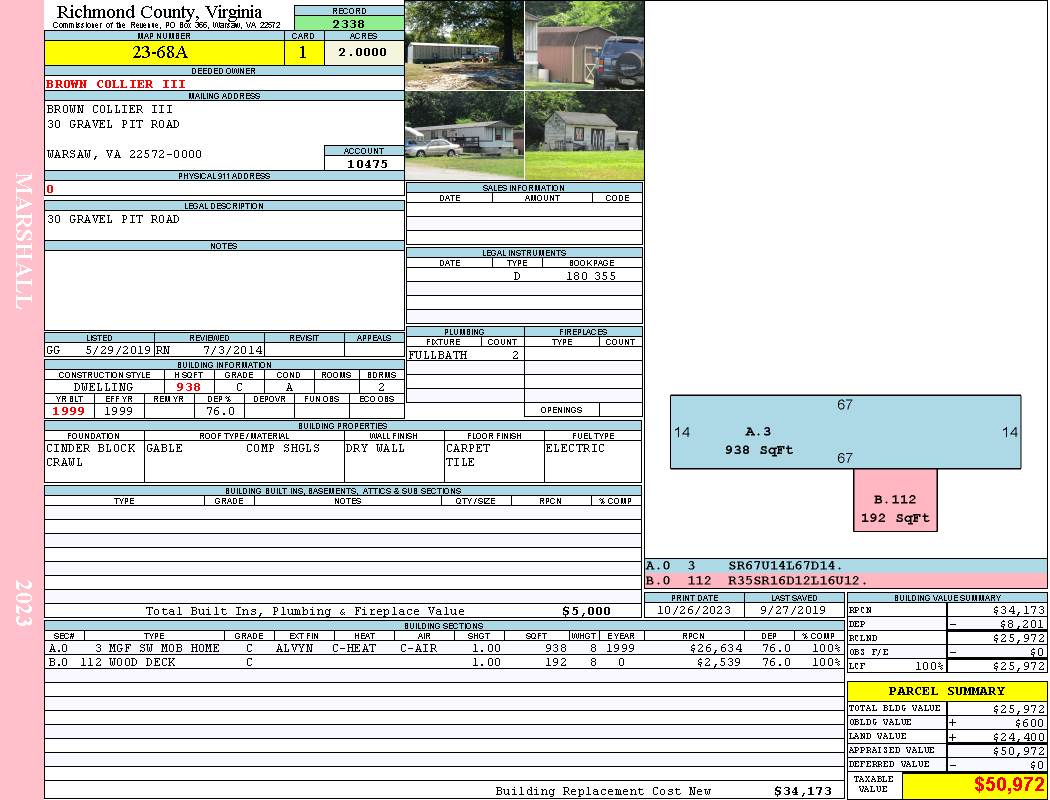Select the bottom-left mobile home photo
This screenshot has width=1050, height=800.
click(464, 135)
